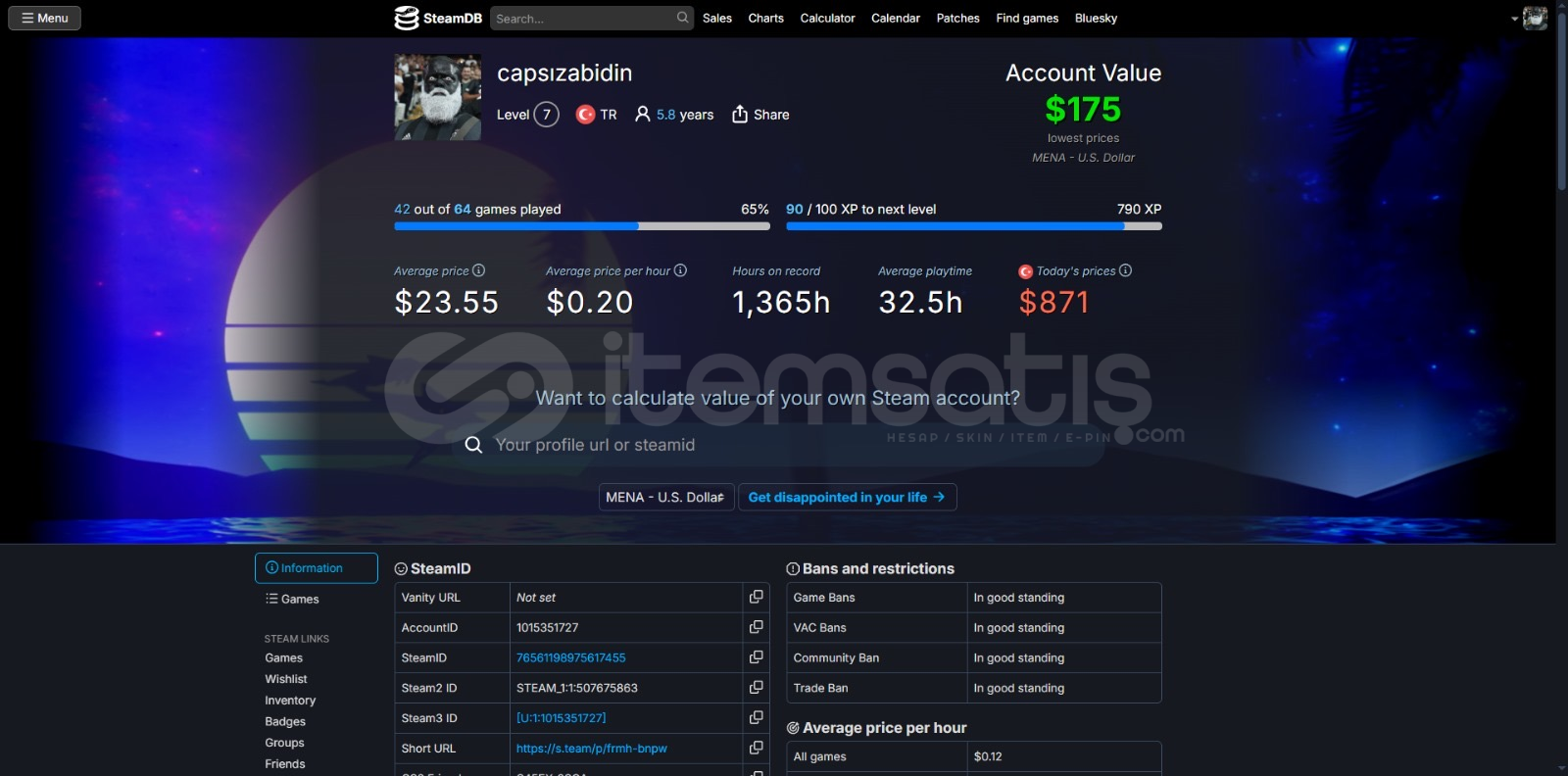Image resolution: width=1568 pixels, height=776 pixels.
Task: Click the magnifier icon beside the profile url field
Action: pyautogui.click(x=473, y=445)
